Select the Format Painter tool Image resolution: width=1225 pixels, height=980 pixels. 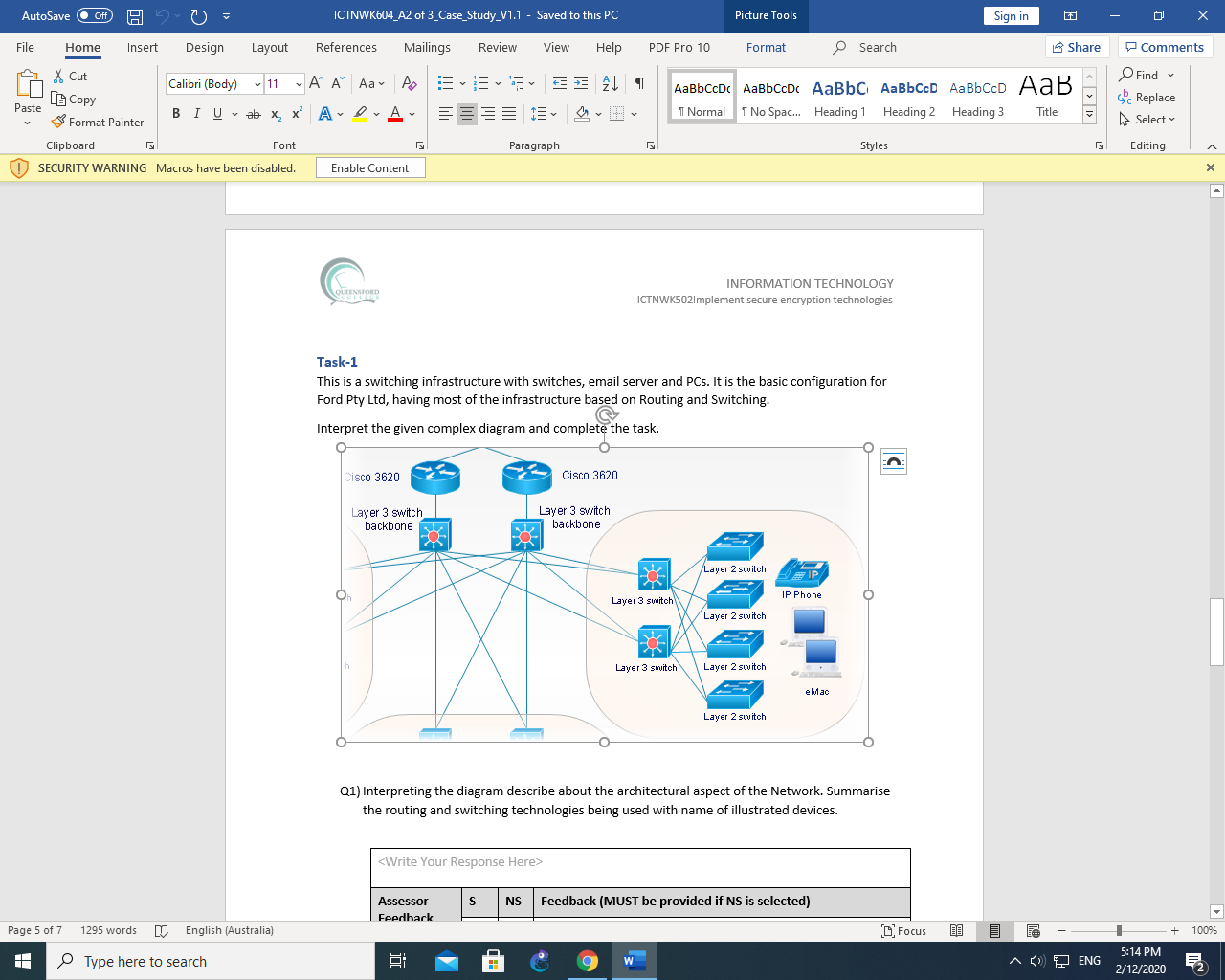[99, 122]
